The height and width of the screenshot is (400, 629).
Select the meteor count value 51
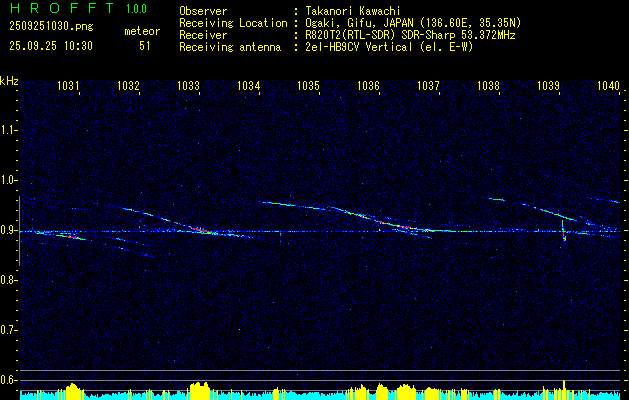point(145,46)
